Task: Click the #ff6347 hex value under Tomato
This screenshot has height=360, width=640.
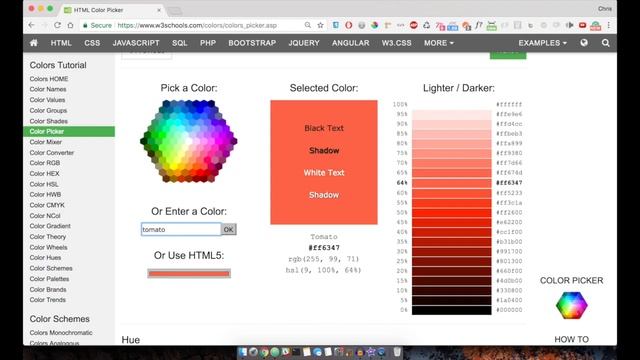Action: (324, 248)
